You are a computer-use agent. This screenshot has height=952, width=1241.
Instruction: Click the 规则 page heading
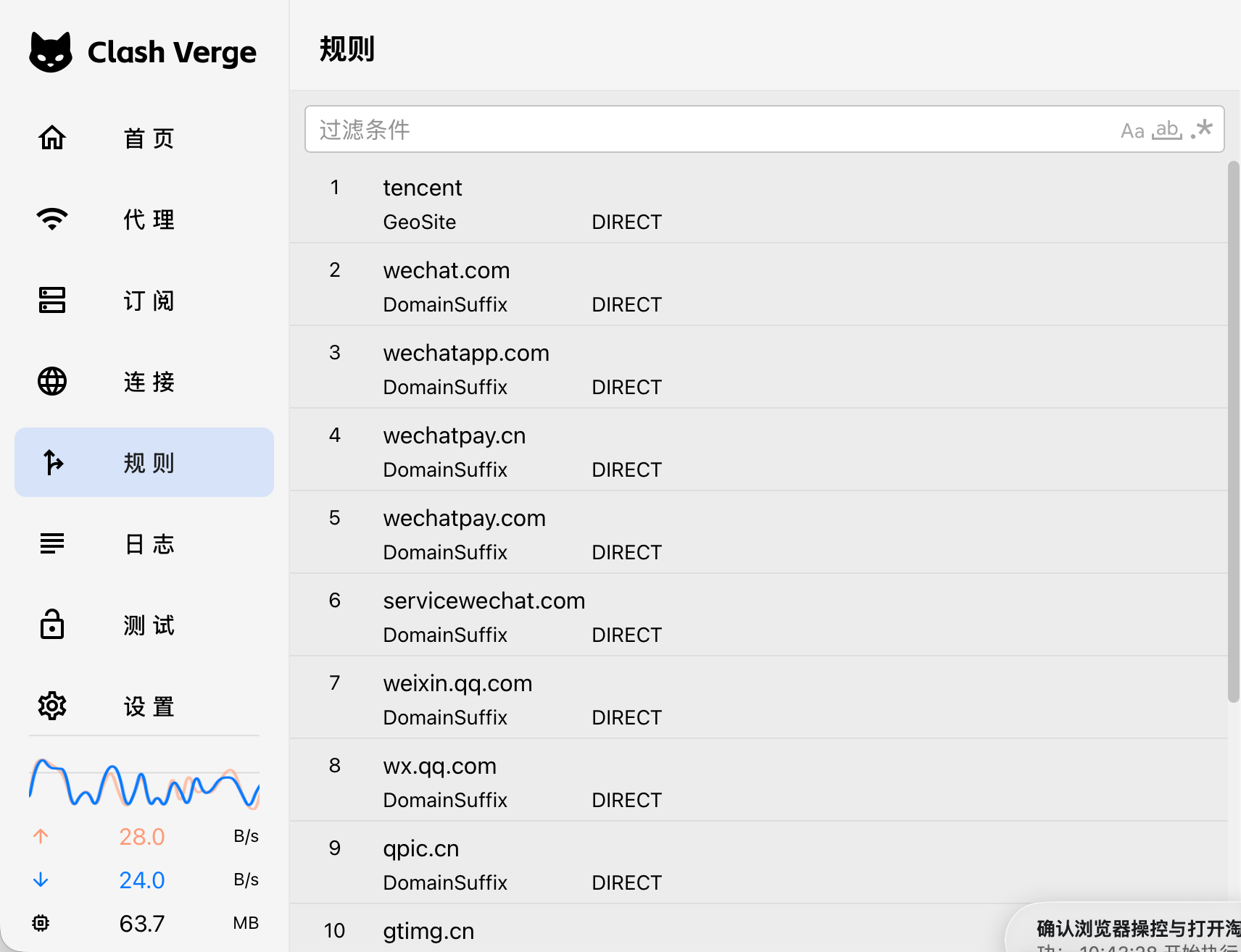click(347, 49)
